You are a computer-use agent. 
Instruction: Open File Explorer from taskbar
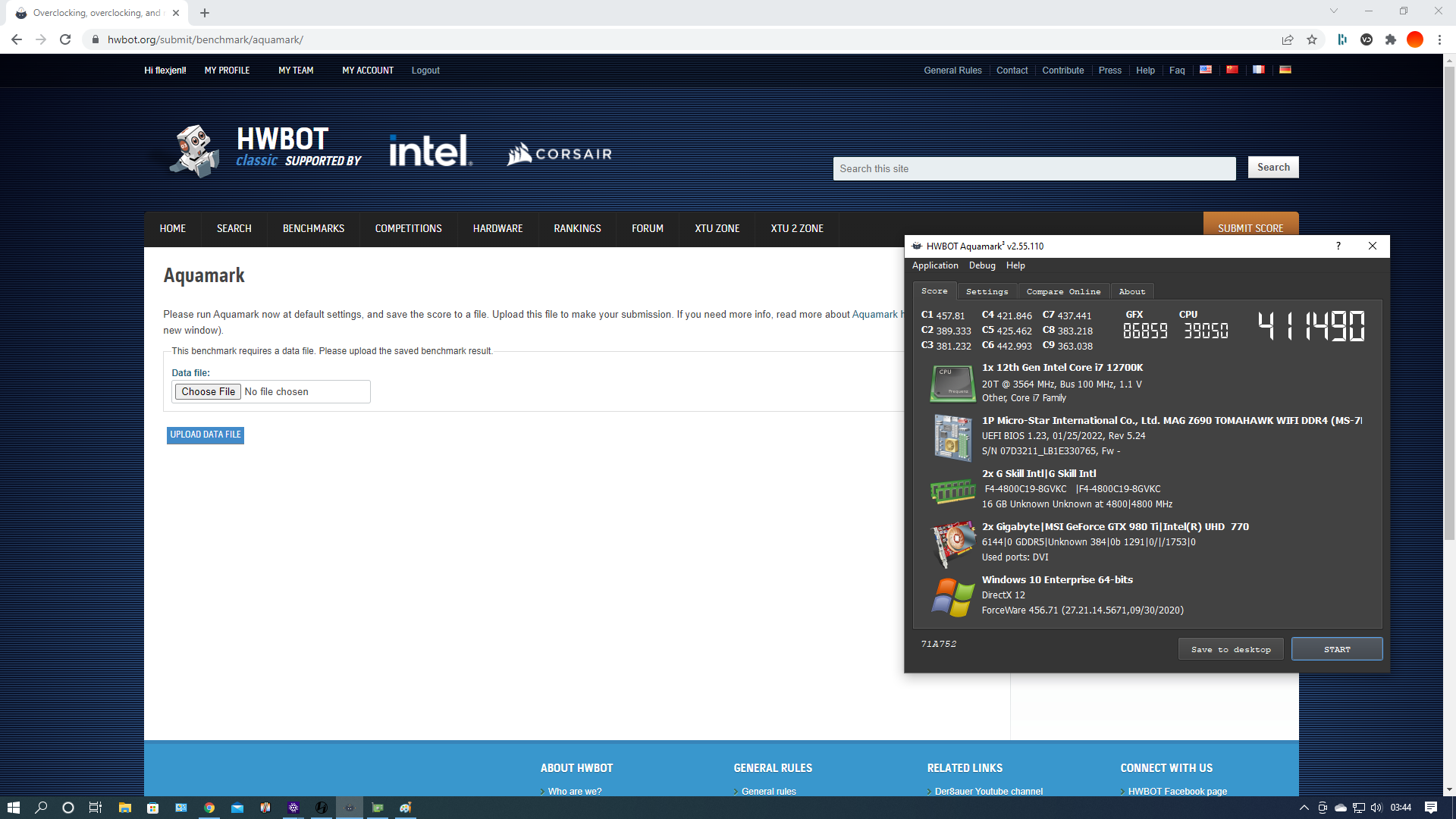point(125,808)
